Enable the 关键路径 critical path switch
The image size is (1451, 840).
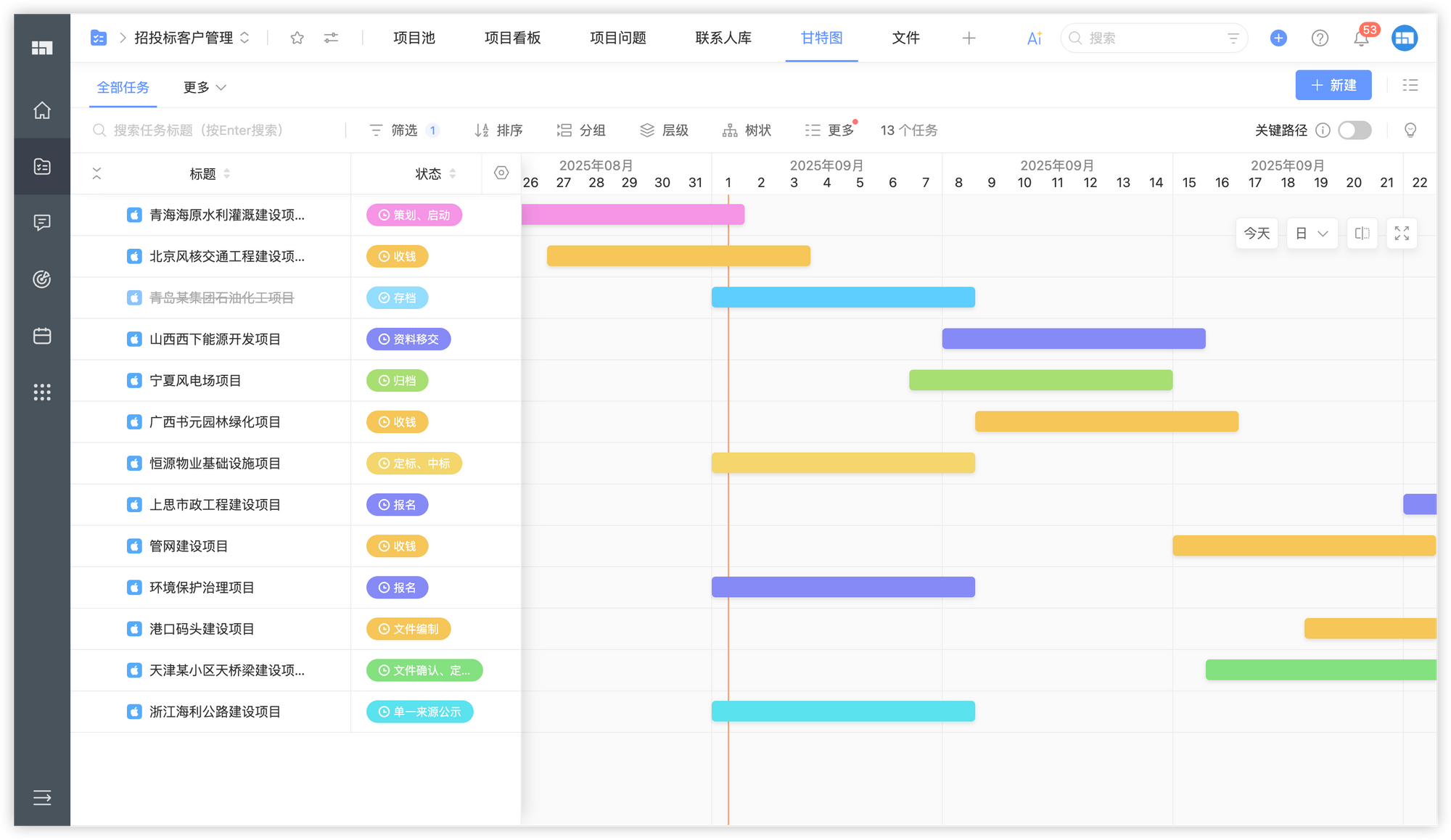coord(1354,131)
